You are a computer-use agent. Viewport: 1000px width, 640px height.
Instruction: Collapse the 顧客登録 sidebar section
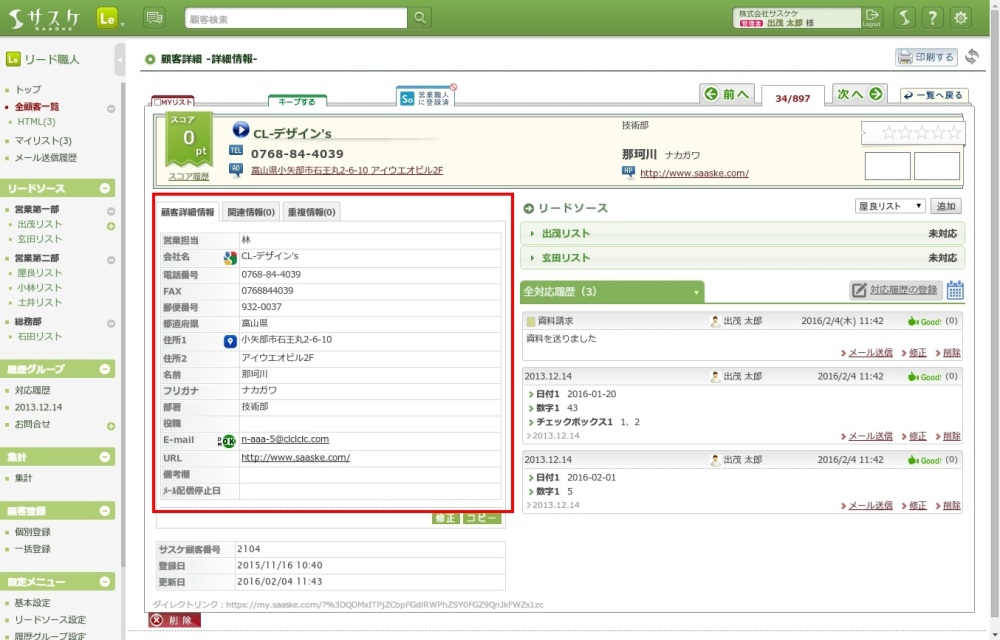click(105, 511)
